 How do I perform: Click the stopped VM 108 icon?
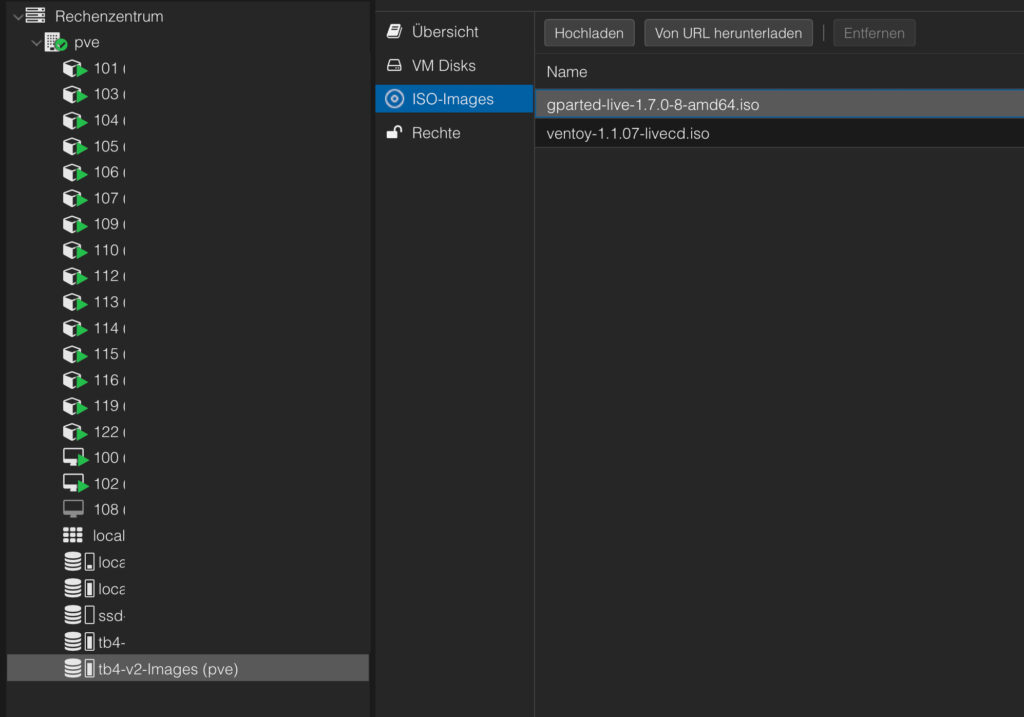point(74,509)
